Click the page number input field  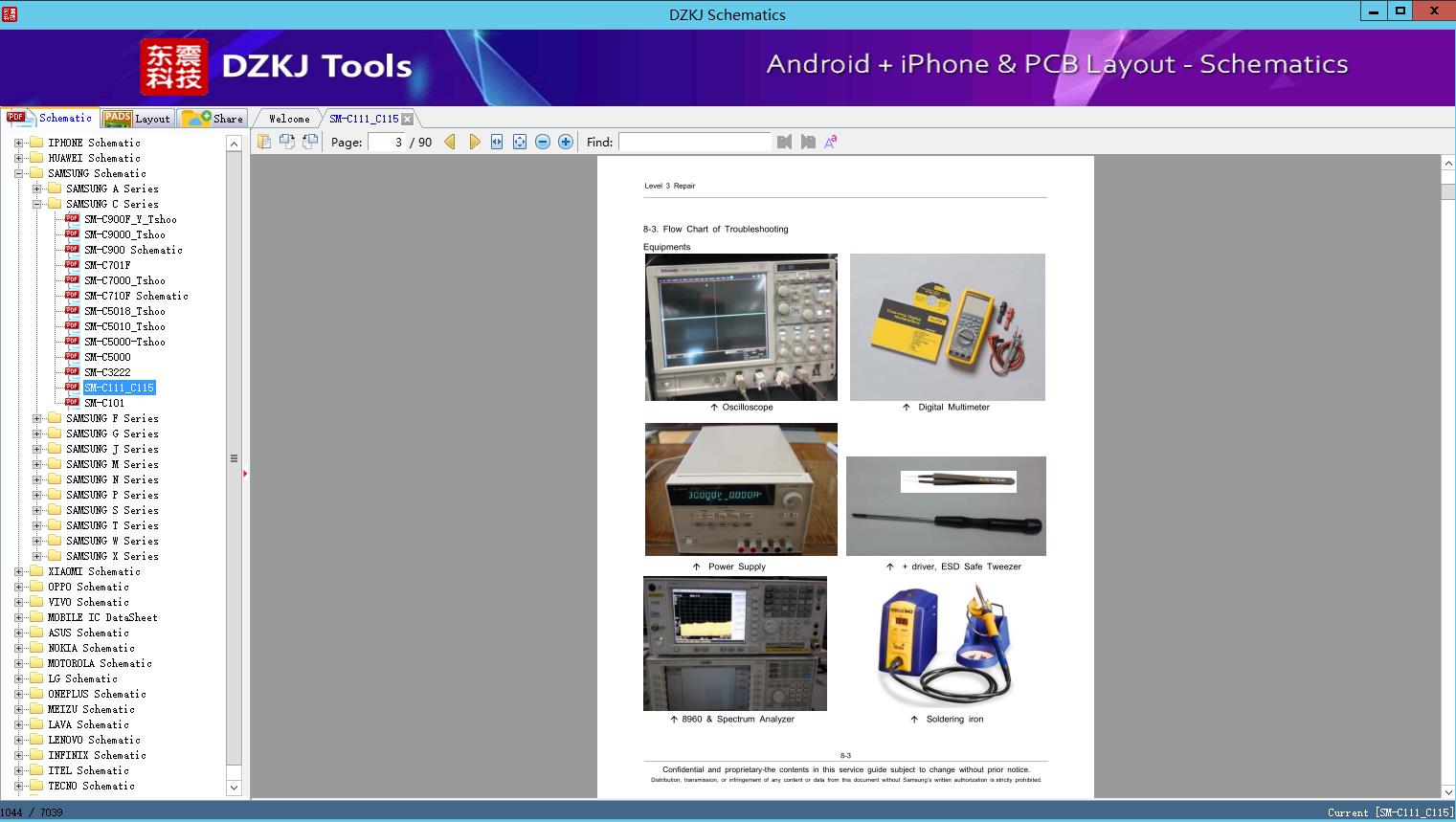(386, 142)
